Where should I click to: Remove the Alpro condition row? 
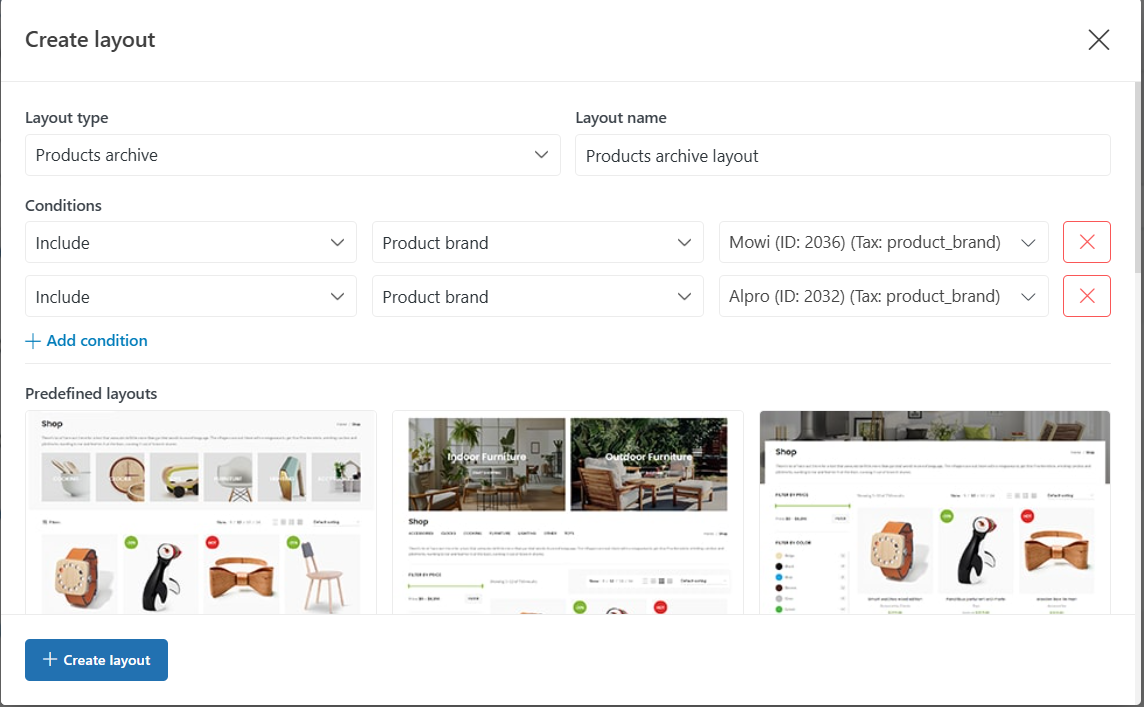pos(1086,296)
